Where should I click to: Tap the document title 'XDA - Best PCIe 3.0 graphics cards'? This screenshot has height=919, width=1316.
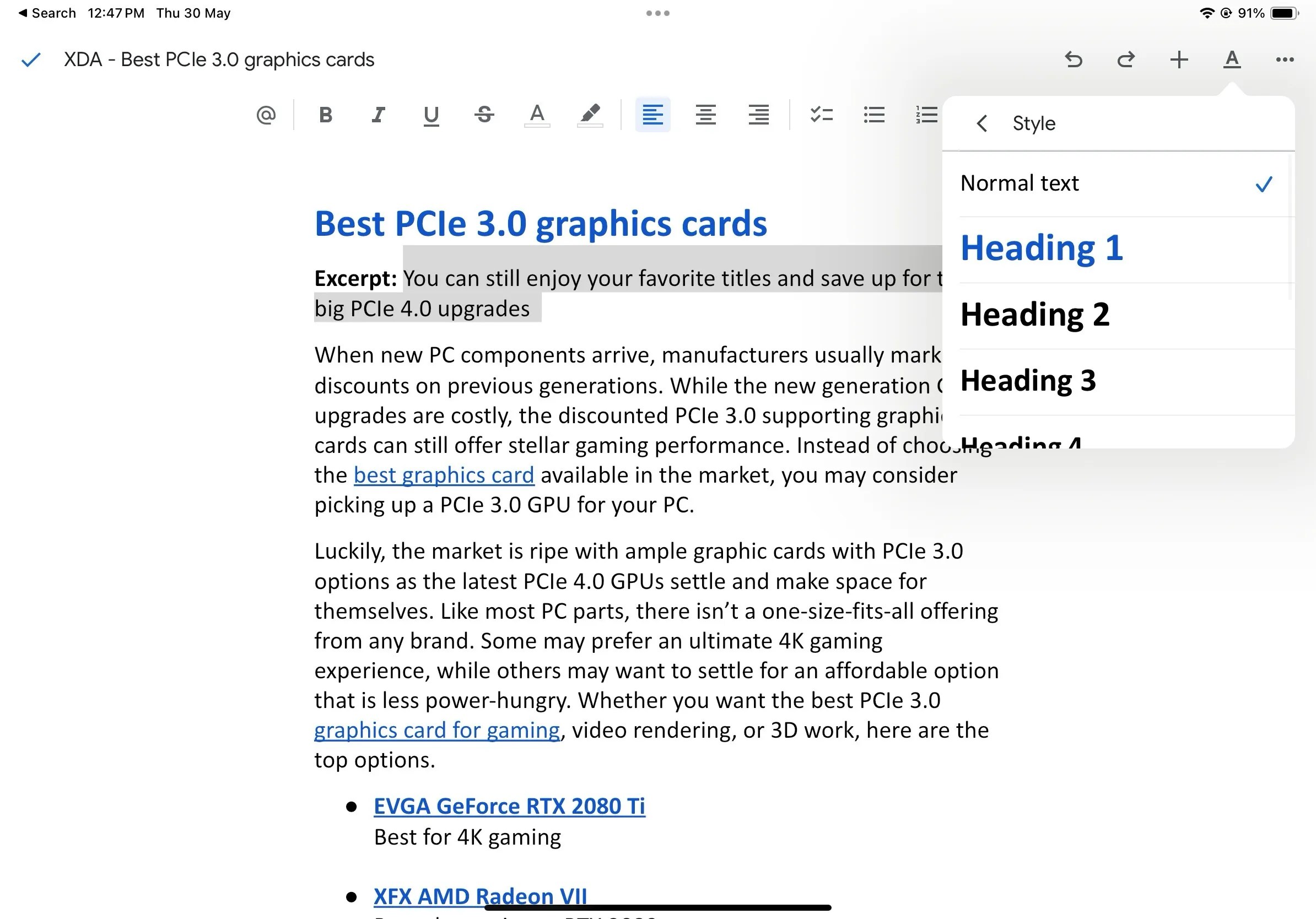click(x=219, y=60)
